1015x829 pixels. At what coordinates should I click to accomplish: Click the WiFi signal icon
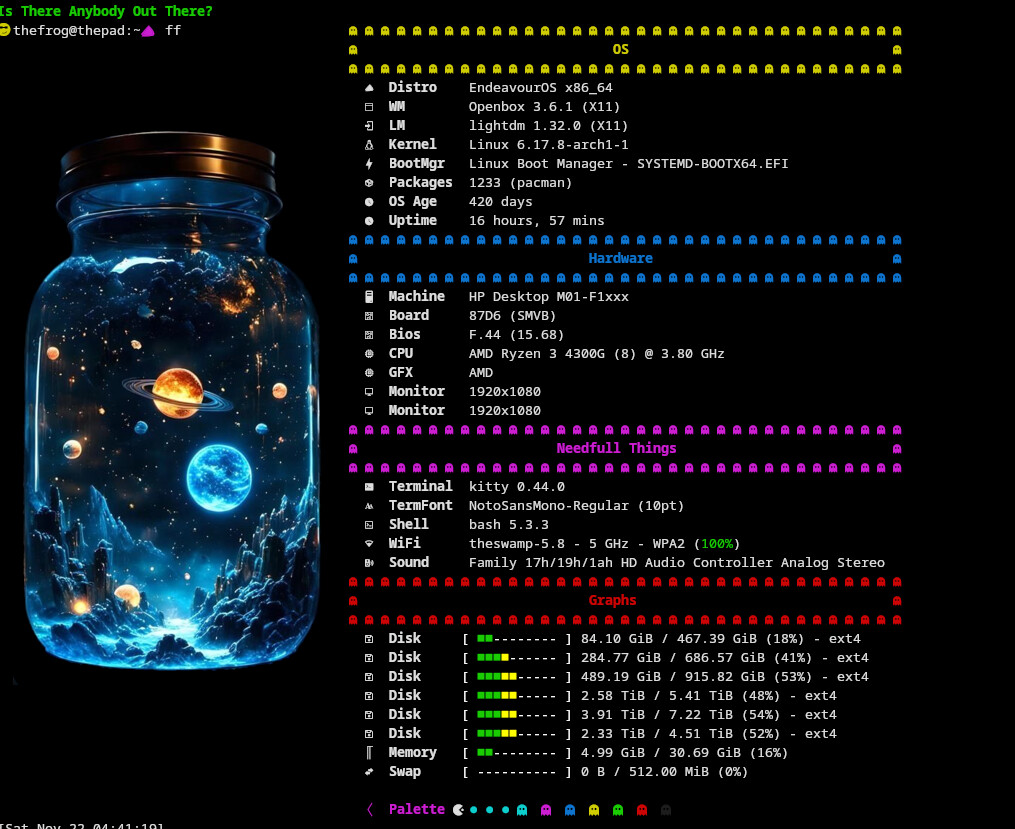pyautogui.click(x=368, y=544)
